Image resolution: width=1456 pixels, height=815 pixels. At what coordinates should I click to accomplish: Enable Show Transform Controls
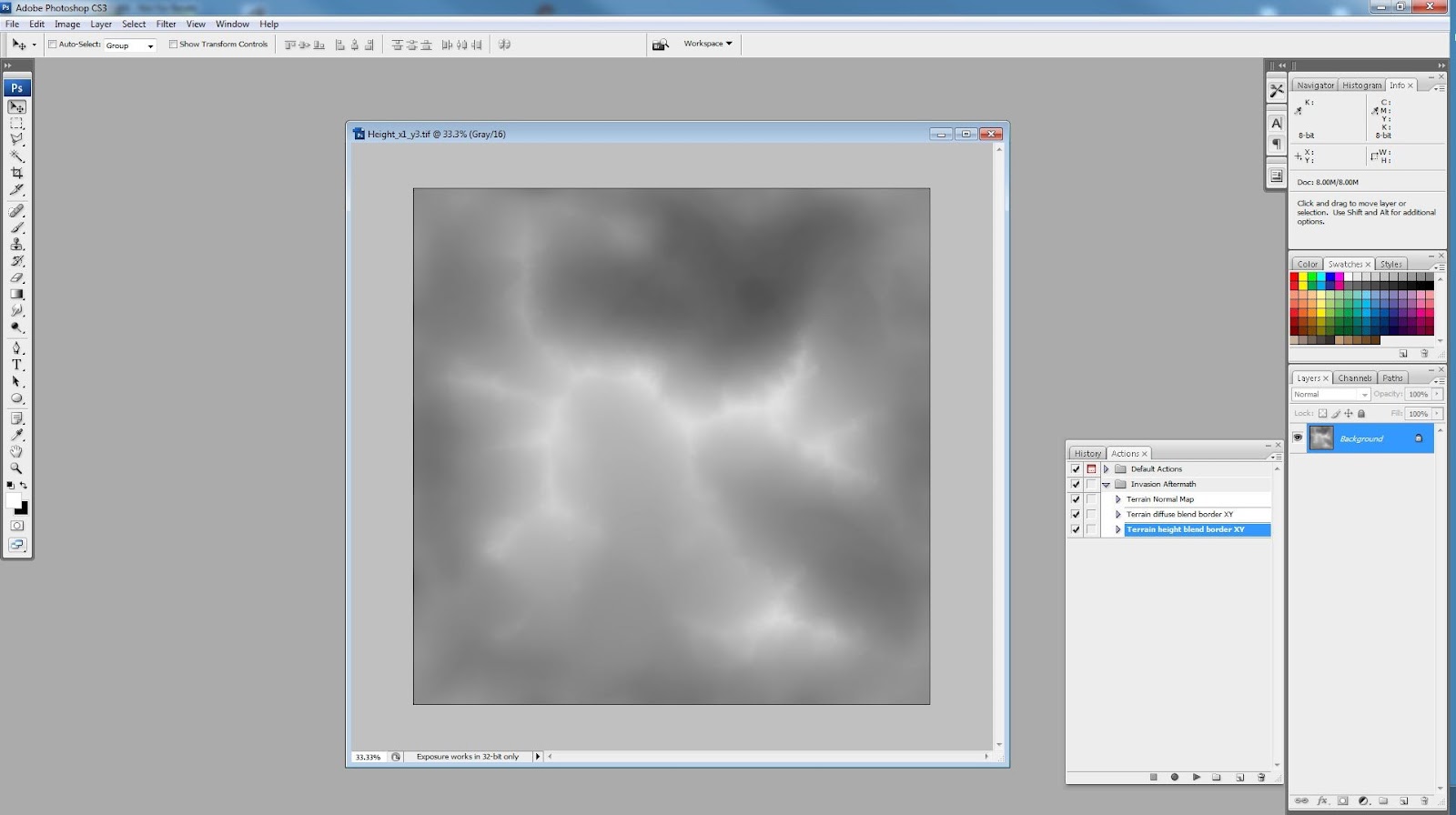coord(173,44)
